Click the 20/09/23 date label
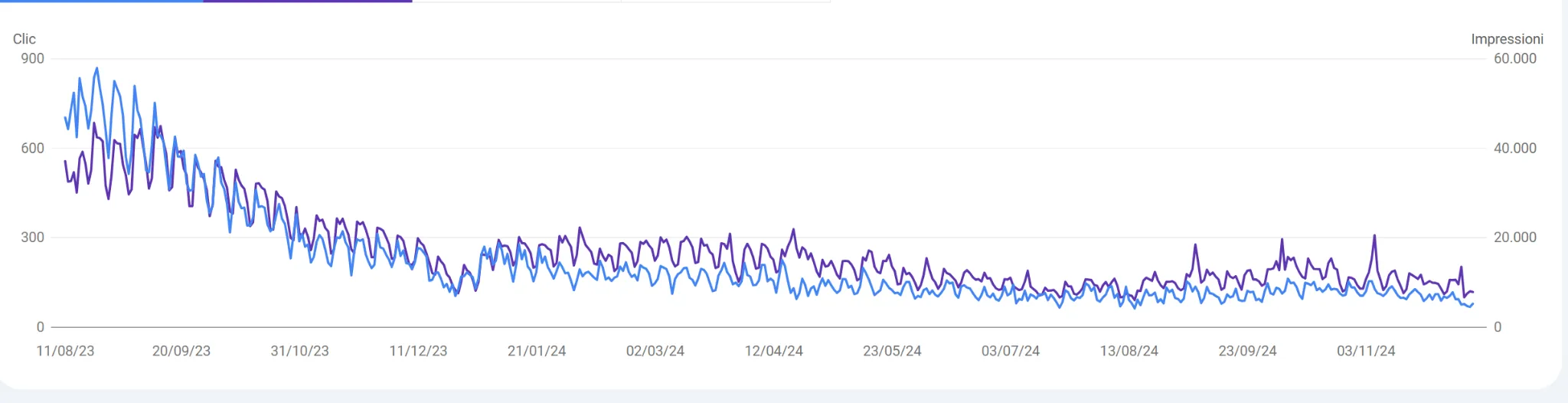Screen dimensions: 1568x403 pos(181,351)
